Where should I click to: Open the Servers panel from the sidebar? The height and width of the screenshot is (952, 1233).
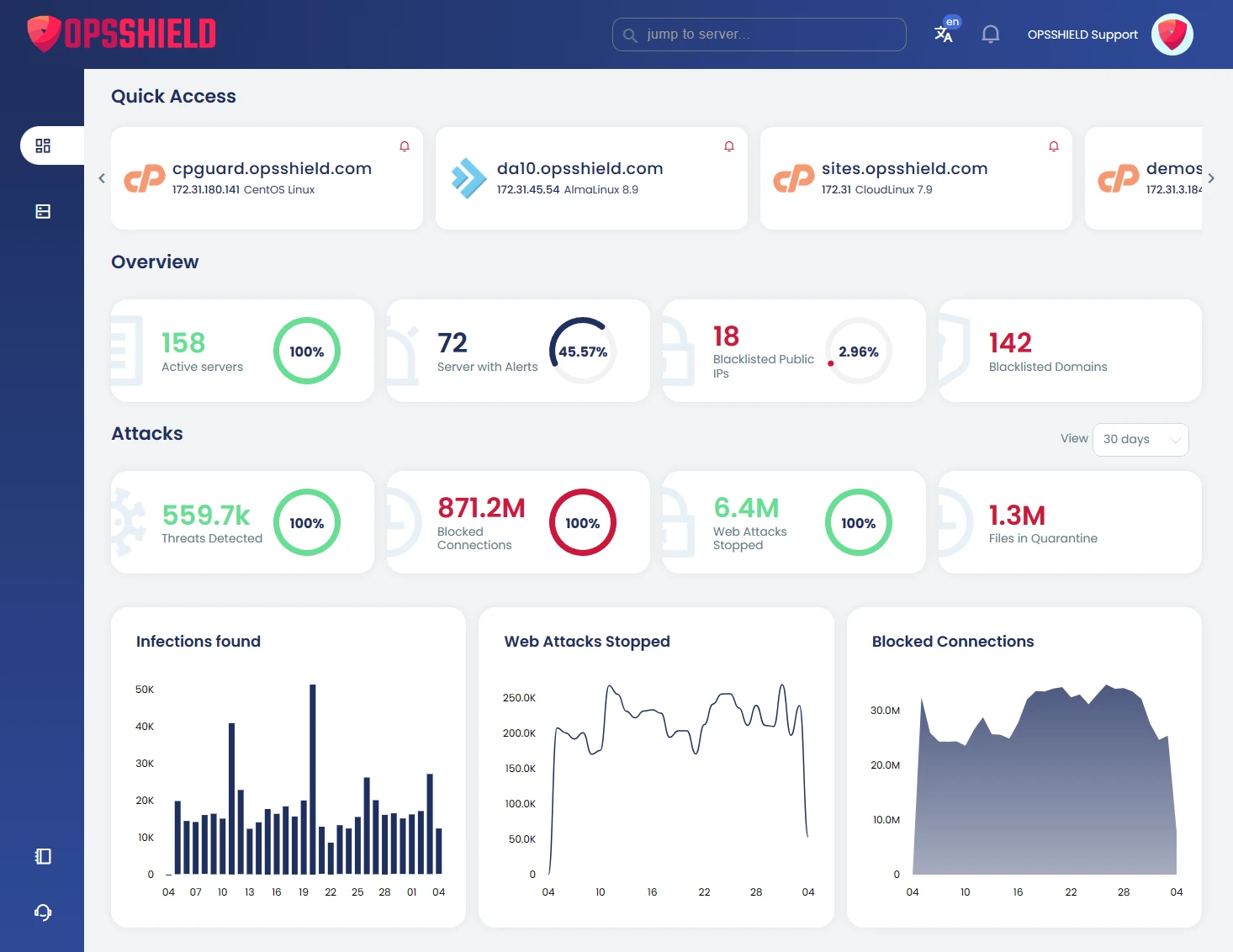tap(42, 211)
